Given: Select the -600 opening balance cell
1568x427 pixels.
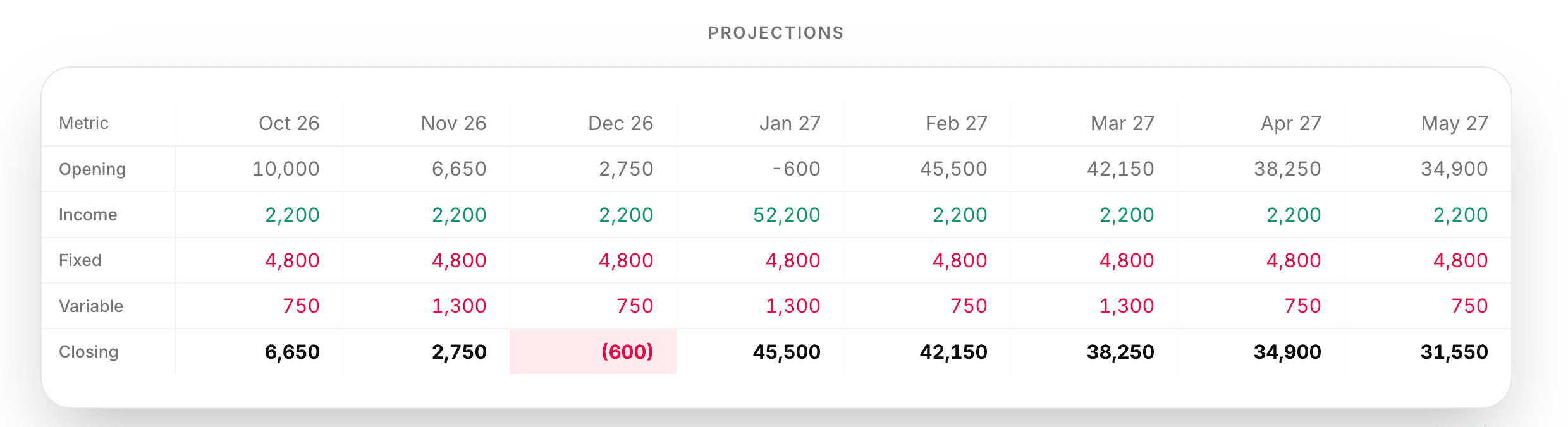Looking at the screenshot, I should tap(796, 169).
